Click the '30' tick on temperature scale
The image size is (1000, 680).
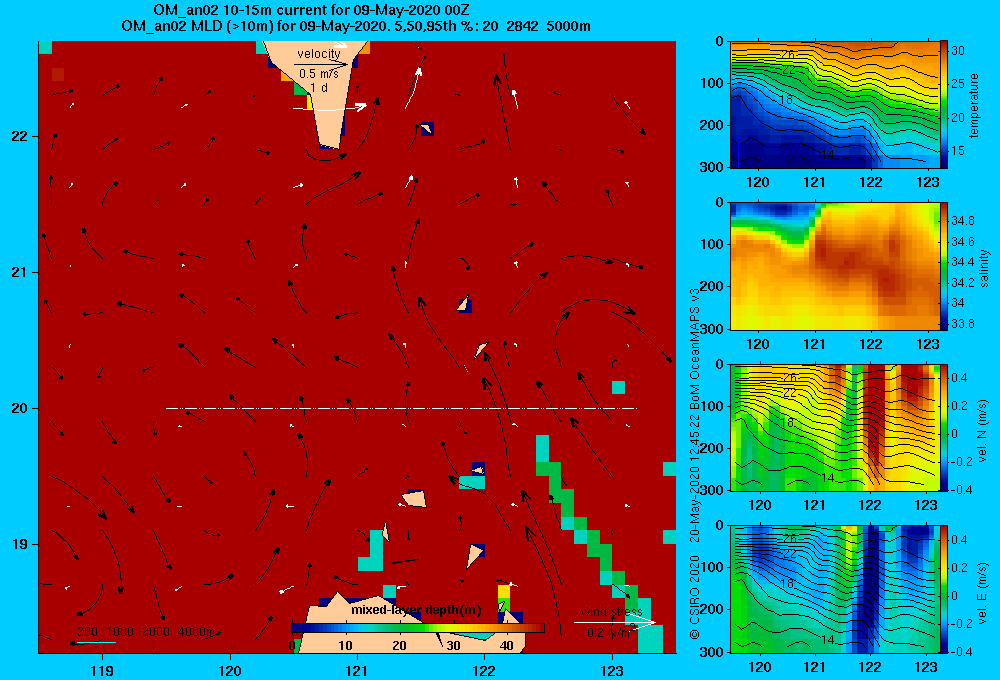tap(958, 50)
